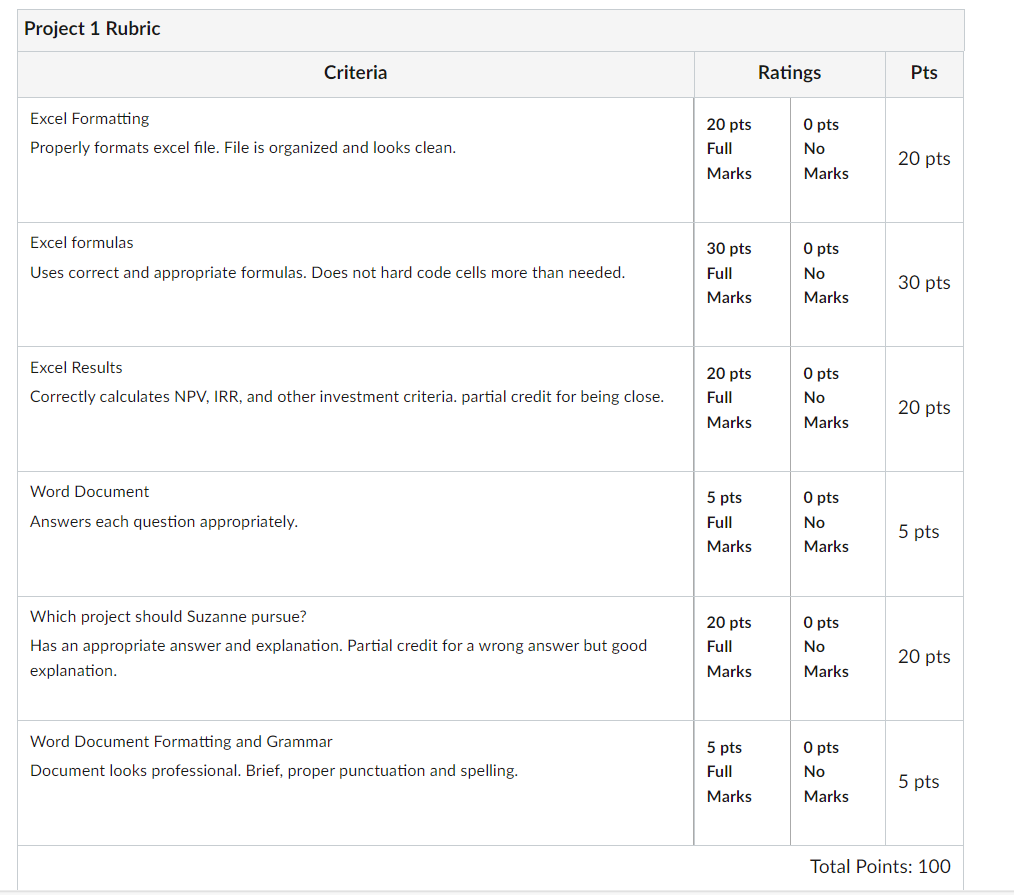Screen dimensions: 1014x895
Task: Select the Pts column header
Action: tap(924, 73)
